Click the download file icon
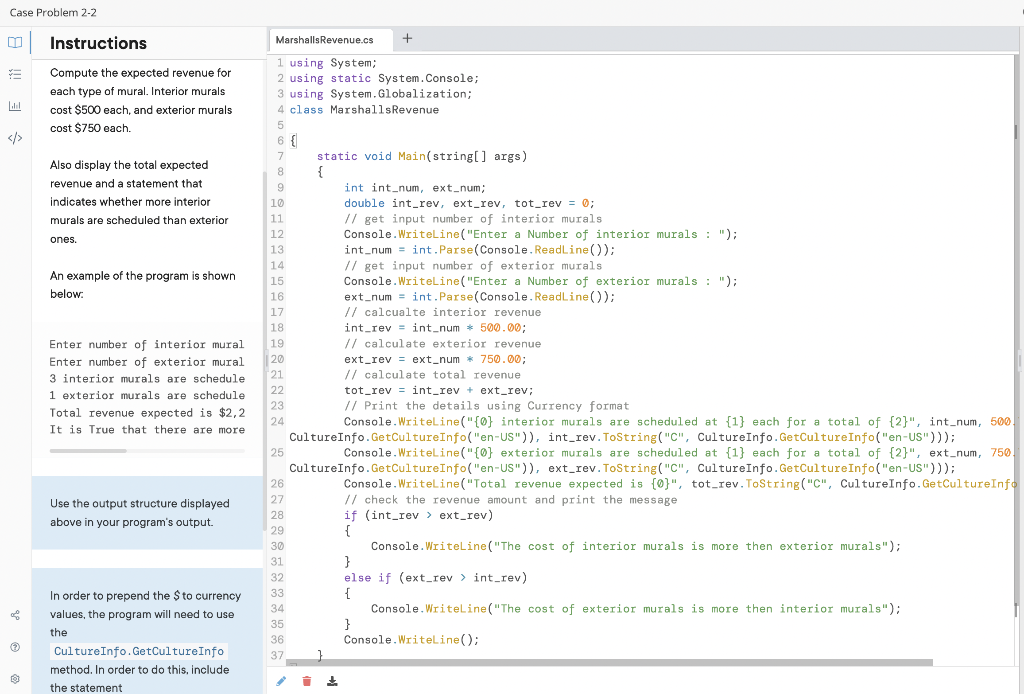This screenshot has height=694, width=1024. (331, 680)
